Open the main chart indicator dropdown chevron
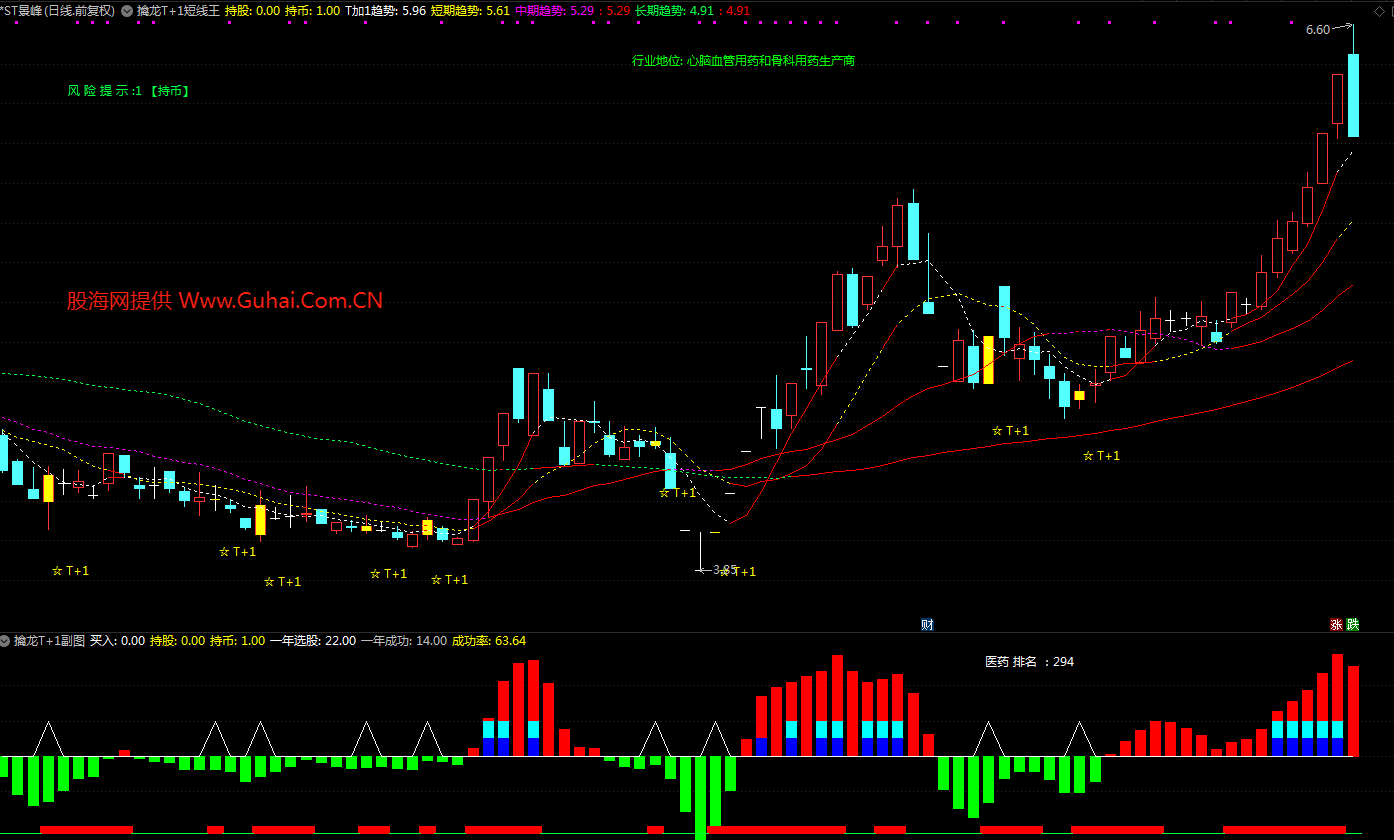Viewport: 1394px width, 840px height. [x=127, y=11]
